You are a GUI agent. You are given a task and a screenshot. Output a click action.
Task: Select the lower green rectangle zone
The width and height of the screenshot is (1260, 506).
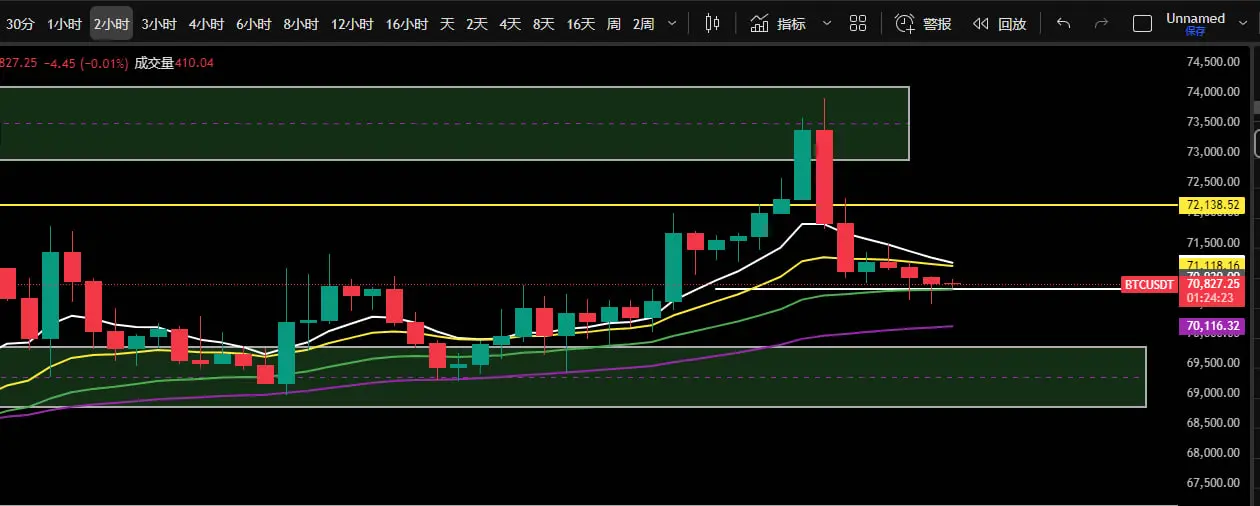(x=573, y=377)
